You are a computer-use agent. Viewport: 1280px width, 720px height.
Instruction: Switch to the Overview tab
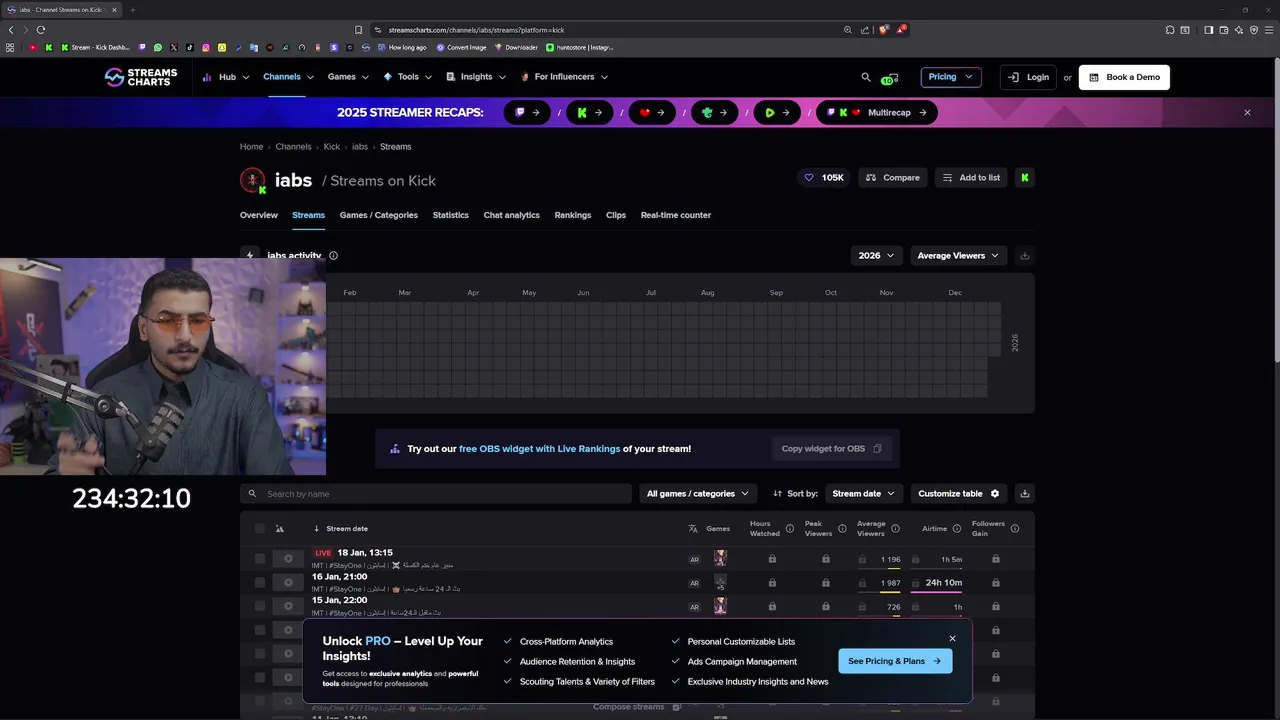(x=259, y=215)
